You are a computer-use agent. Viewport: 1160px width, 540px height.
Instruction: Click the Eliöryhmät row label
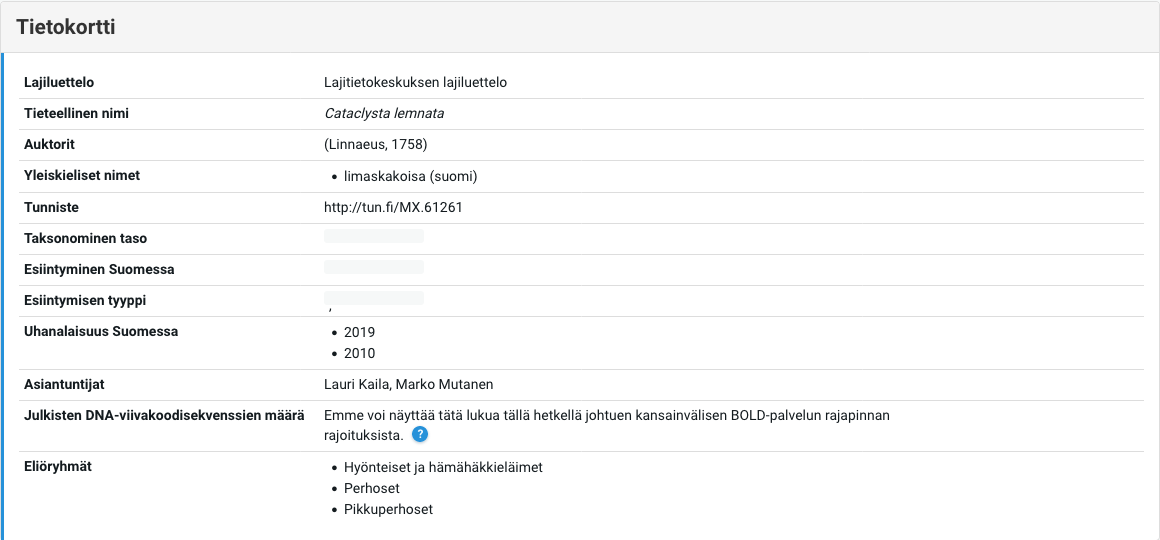58,467
